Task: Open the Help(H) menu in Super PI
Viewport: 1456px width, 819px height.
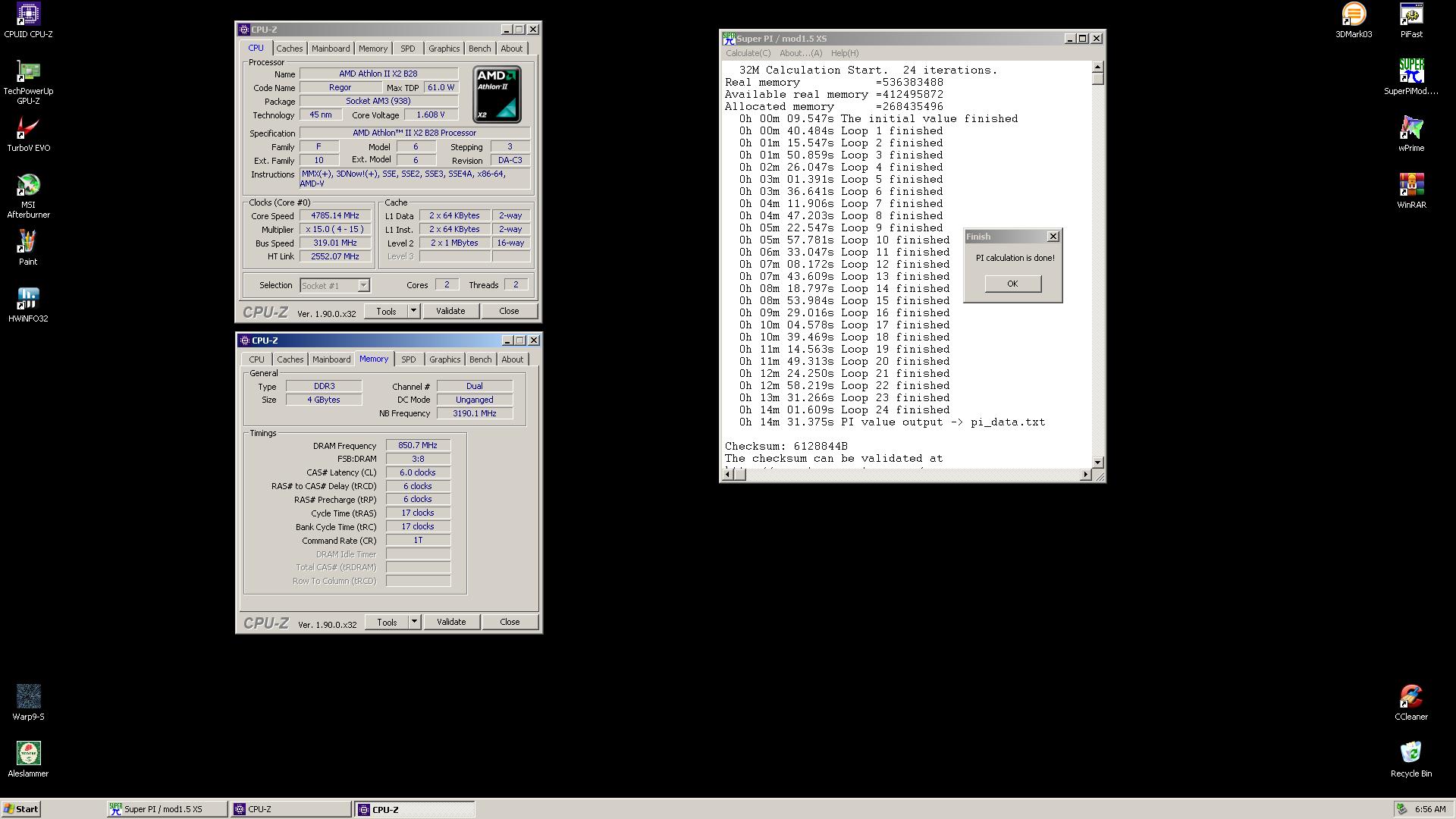Action: [x=845, y=53]
